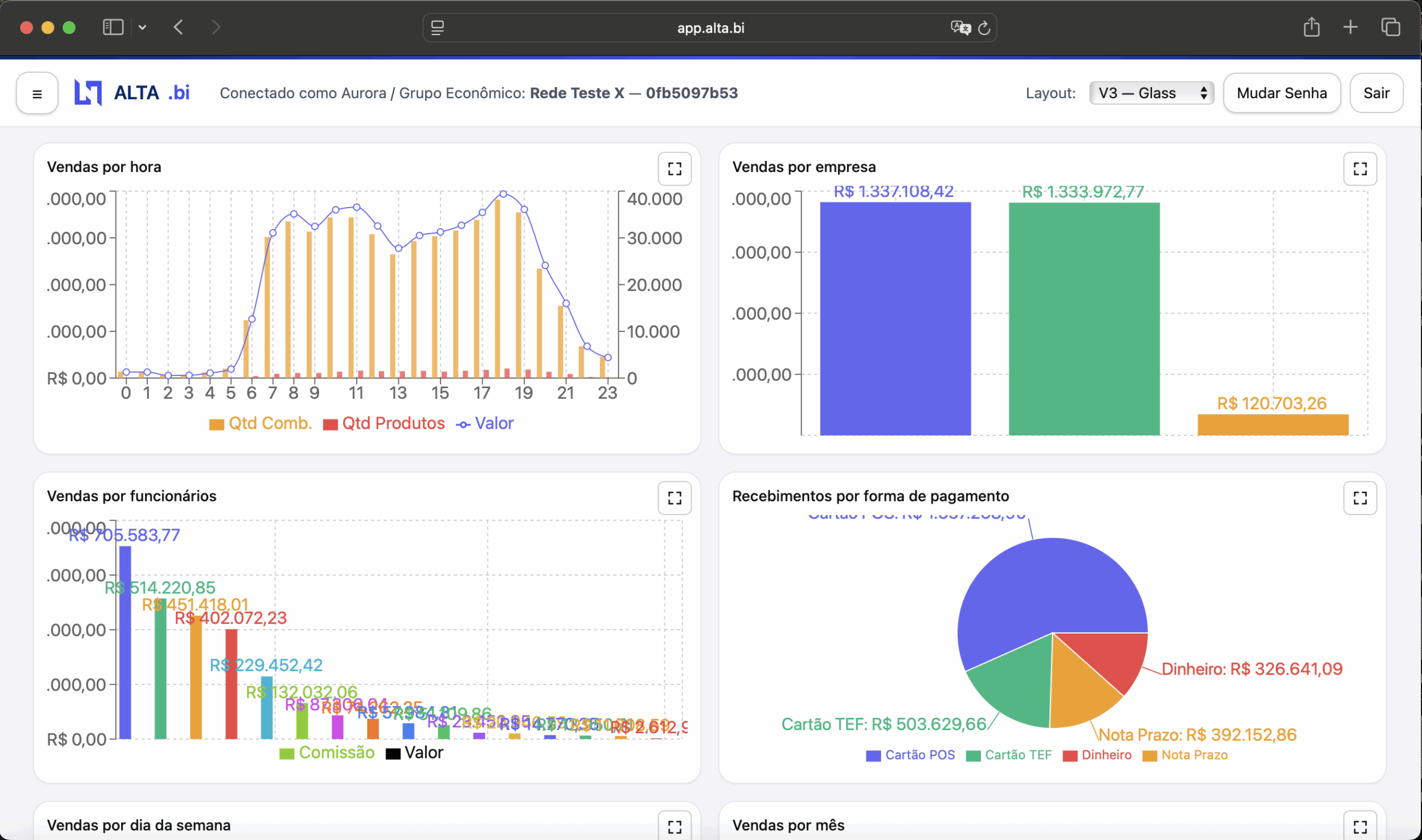Click the orange Nota Prazo color swatch

(x=1150, y=755)
